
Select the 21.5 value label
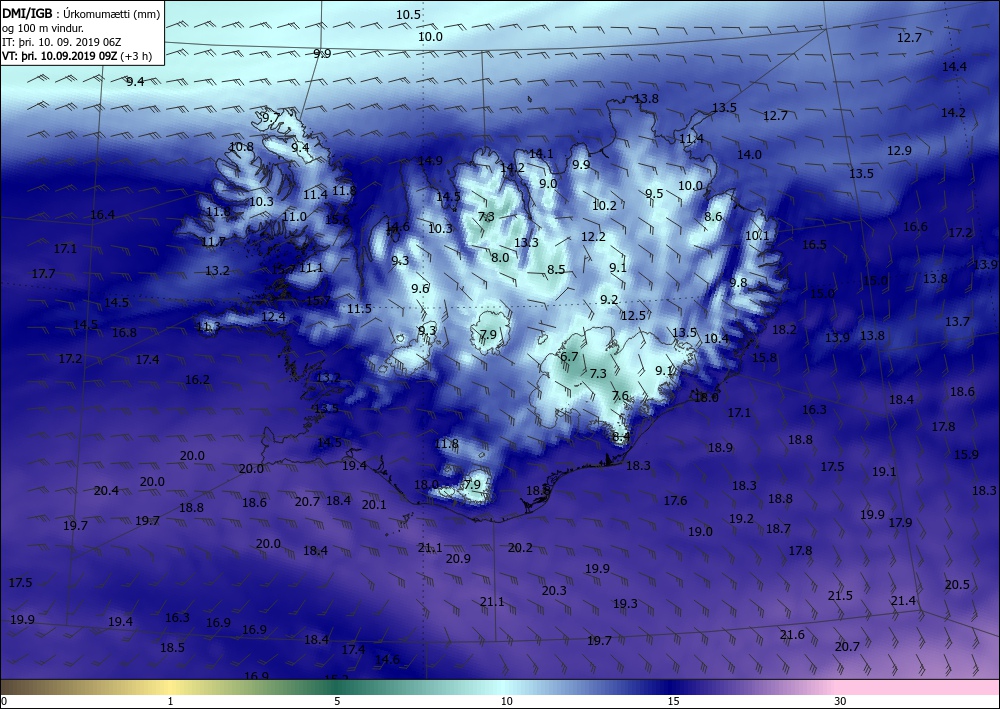tap(841, 596)
